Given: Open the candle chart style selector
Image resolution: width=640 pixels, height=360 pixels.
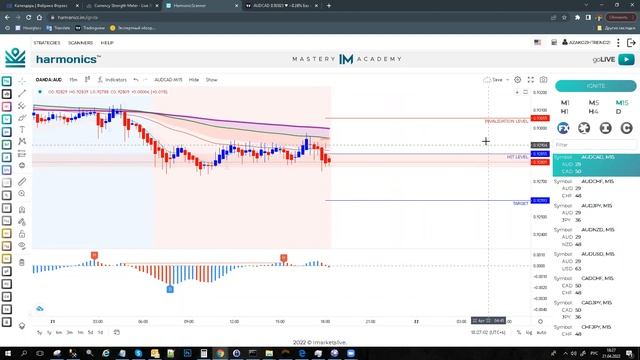Looking at the screenshot, I should tap(87, 80).
